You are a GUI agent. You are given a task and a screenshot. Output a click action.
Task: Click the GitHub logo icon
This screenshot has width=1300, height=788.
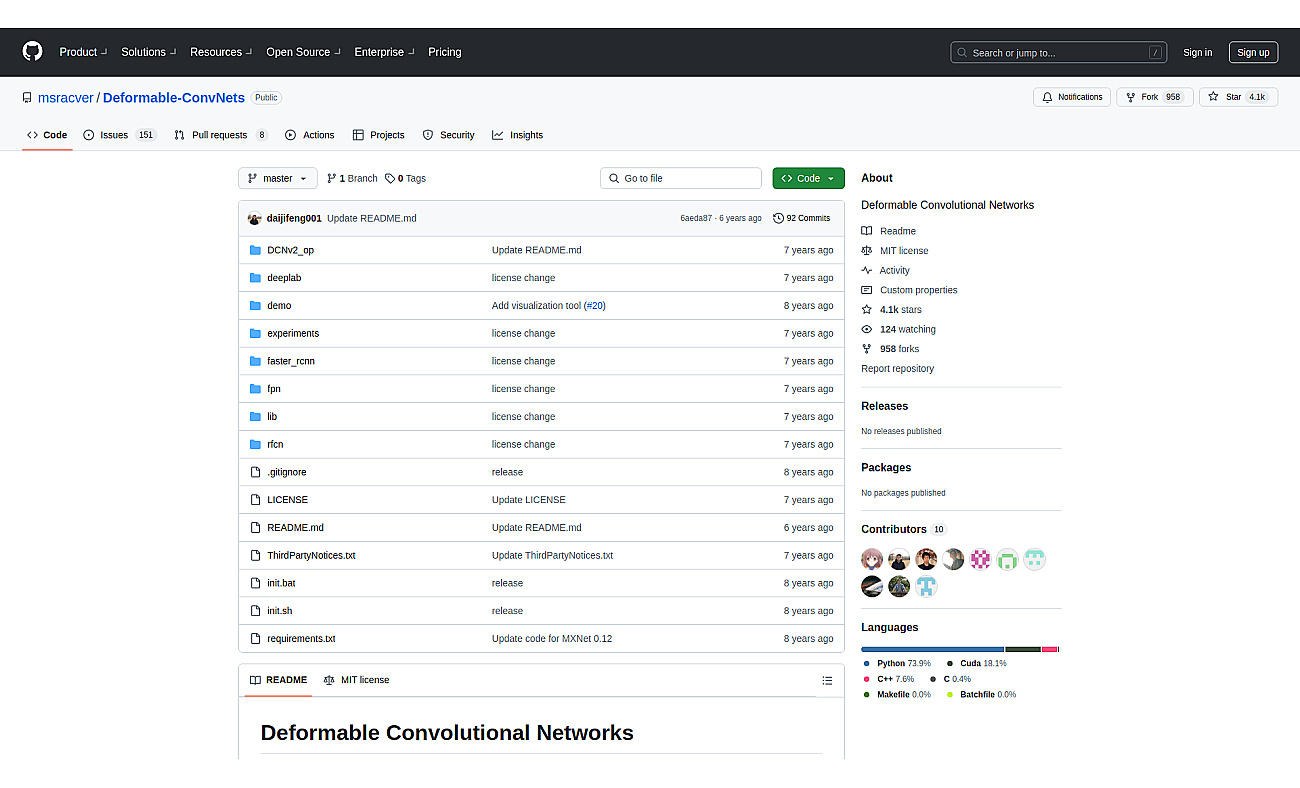click(33, 52)
